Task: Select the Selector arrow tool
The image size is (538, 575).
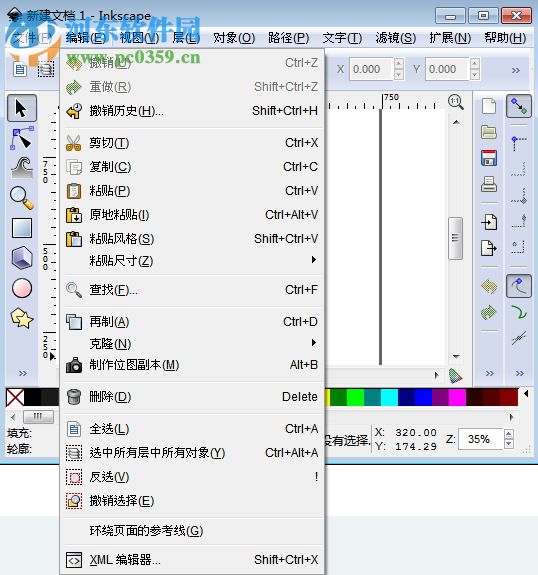Action: pos(22,108)
